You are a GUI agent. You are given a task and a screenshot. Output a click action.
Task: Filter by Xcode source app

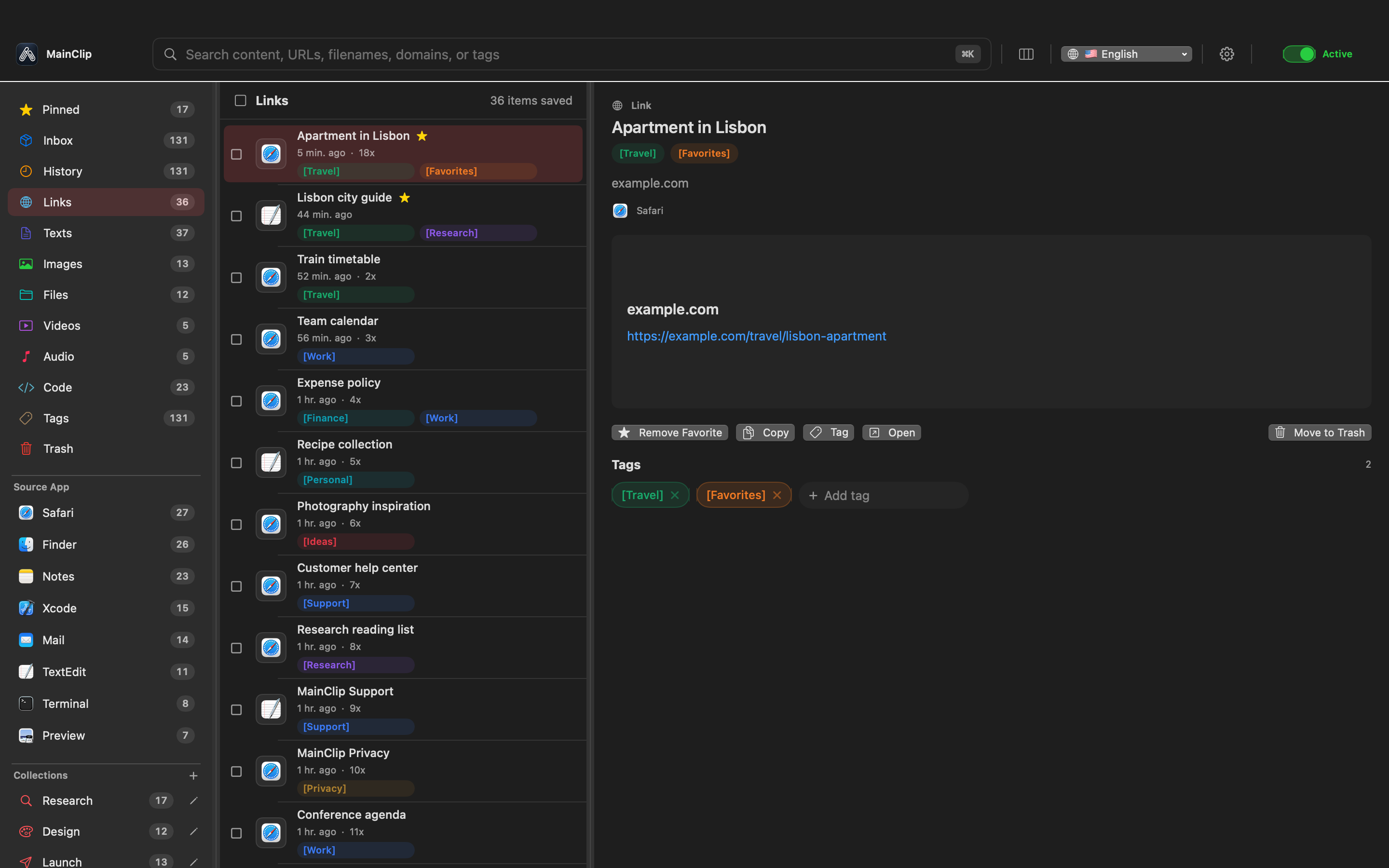(x=106, y=608)
